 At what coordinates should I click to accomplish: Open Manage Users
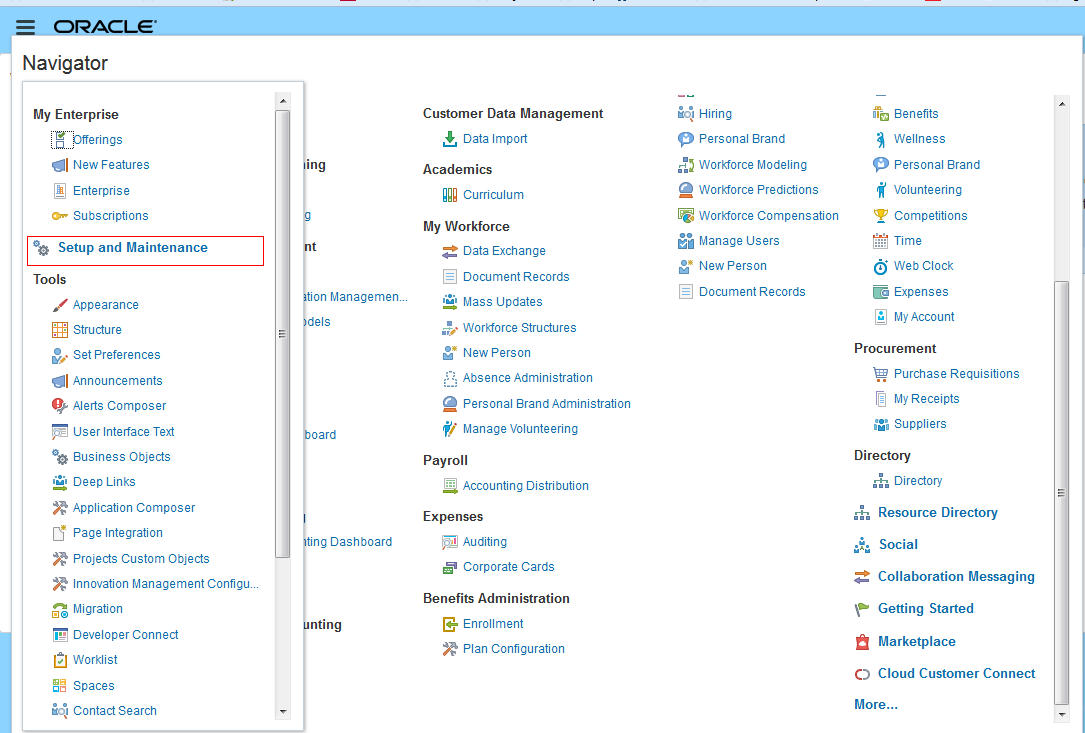pyautogui.click(x=738, y=241)
